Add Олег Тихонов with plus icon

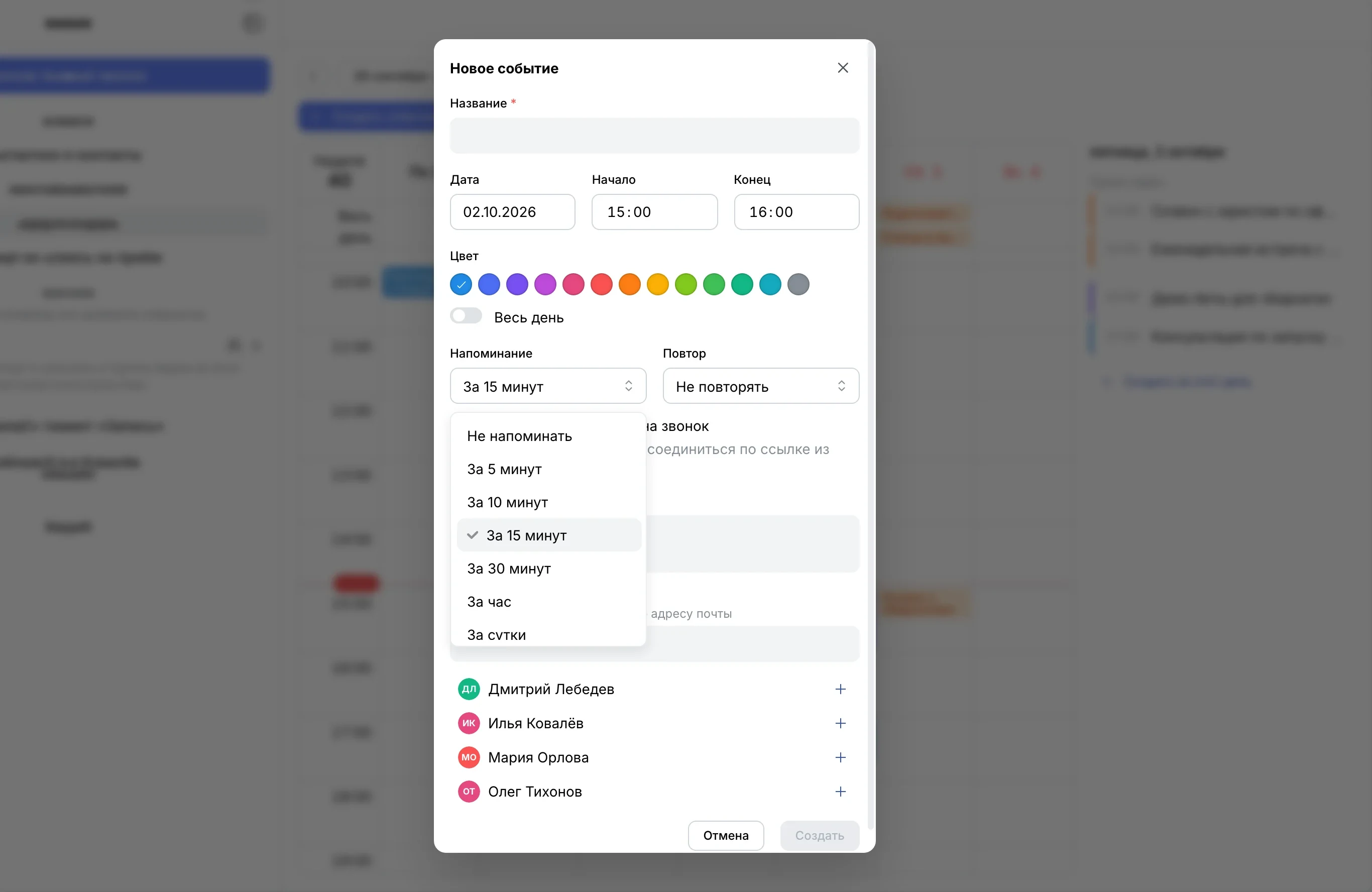tap(841, 792)
